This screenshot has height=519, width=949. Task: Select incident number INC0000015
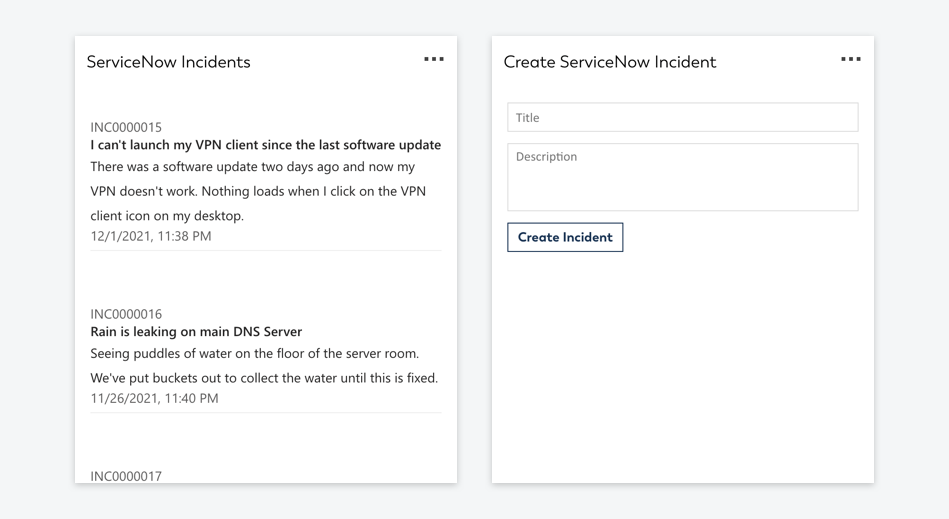126,127
